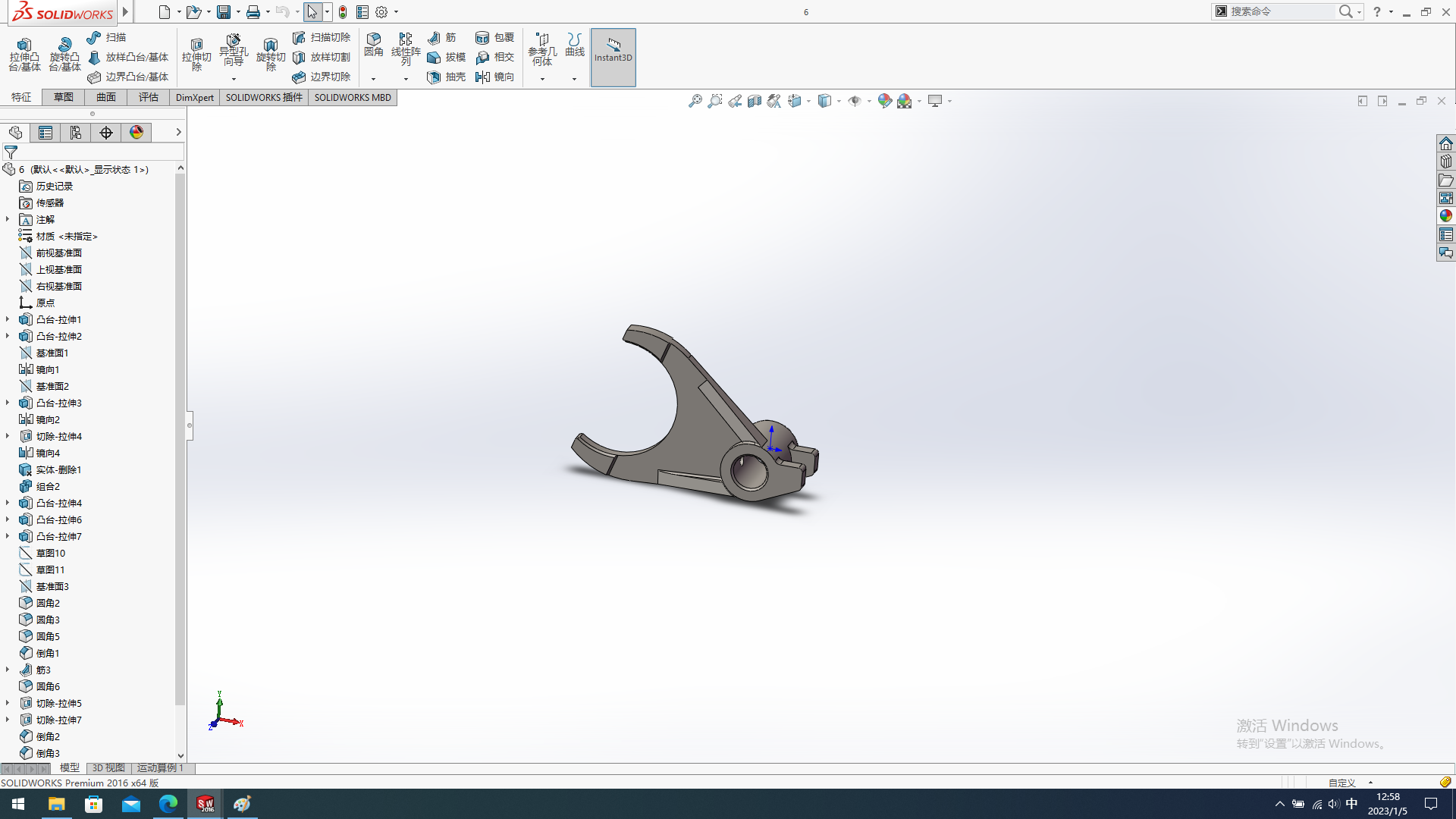Toggle hide/show items eye icon
Image resolution: width=1456 pixels, height=819 pixels.
click(855, 101)
